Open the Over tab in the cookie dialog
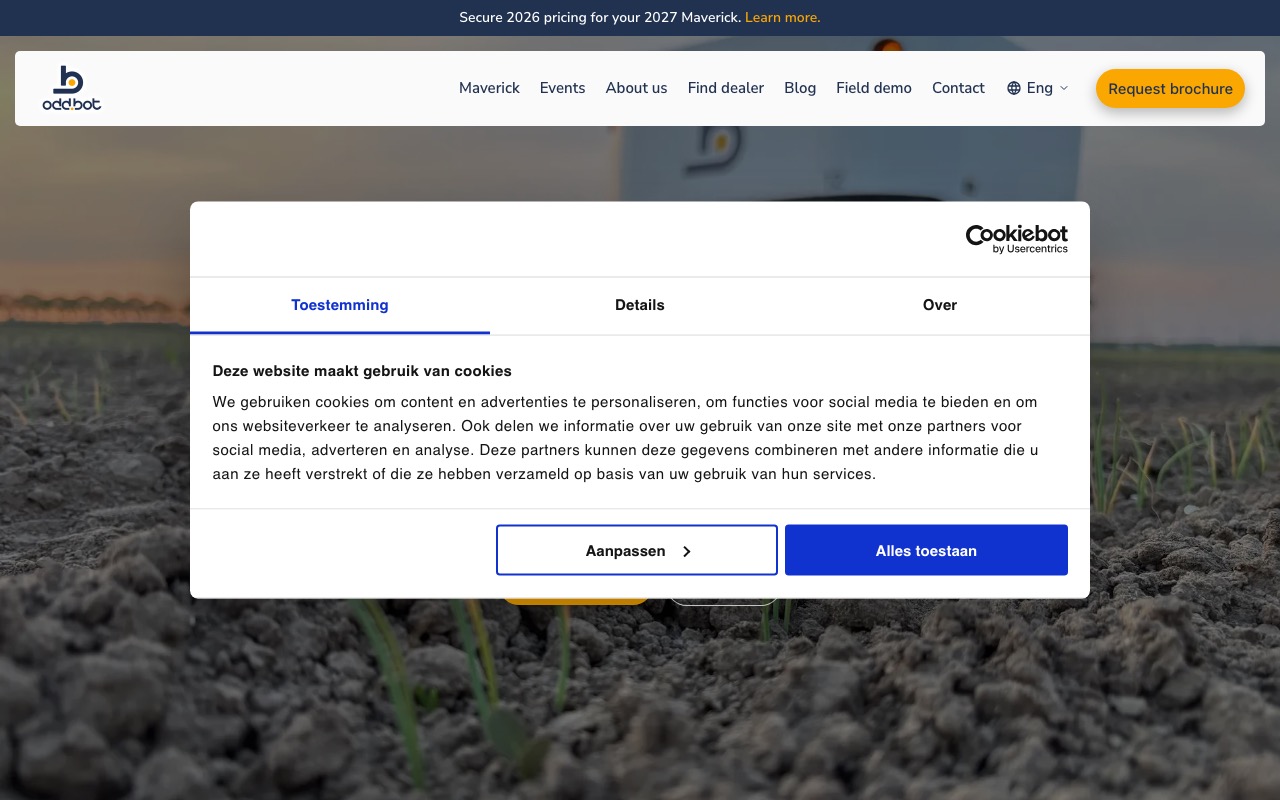Screen dimensions: 1280x800 pyautogui.click(x=939, y=305)
